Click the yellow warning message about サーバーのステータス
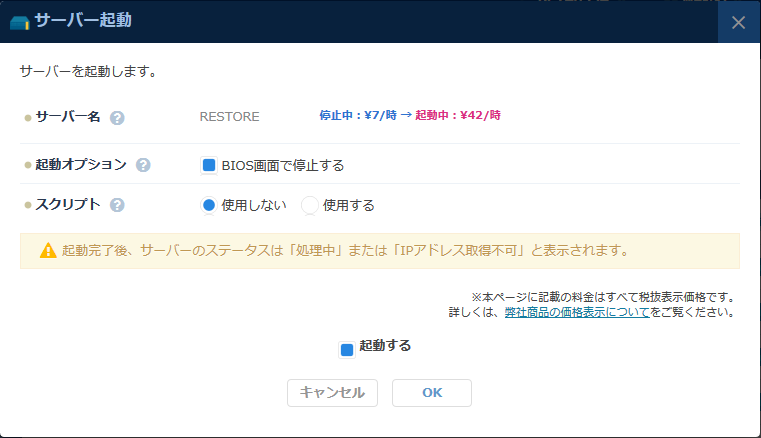 [x=345, y=251]
